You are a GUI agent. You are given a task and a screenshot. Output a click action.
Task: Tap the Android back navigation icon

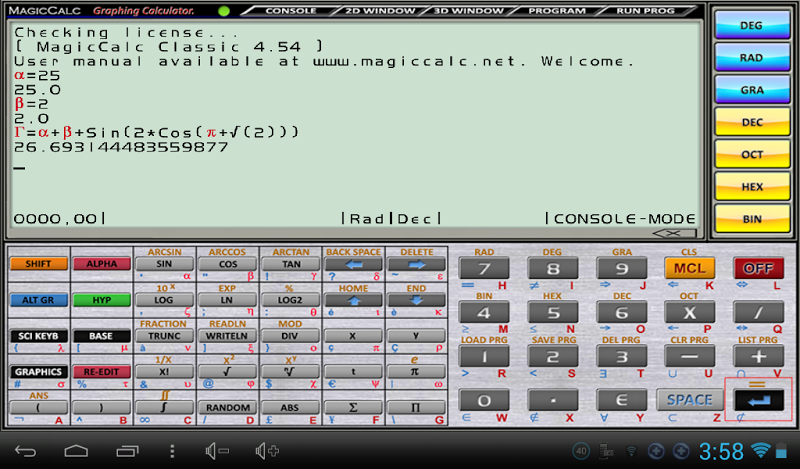click(26, 451)
